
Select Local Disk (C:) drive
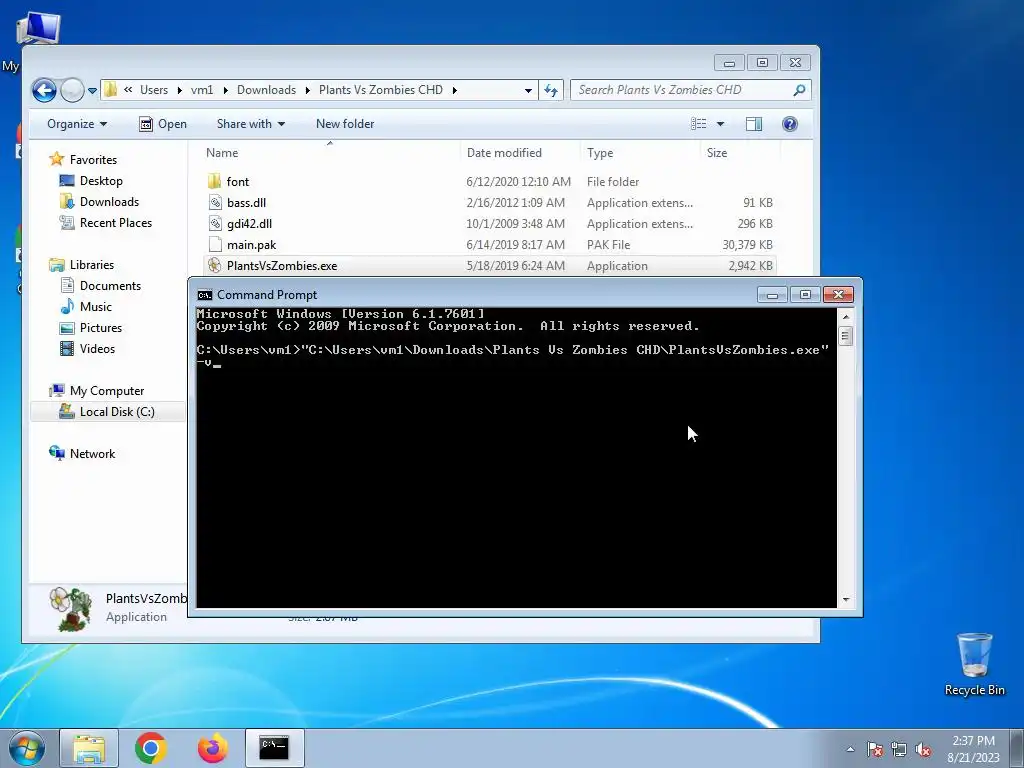pos(117,411)
